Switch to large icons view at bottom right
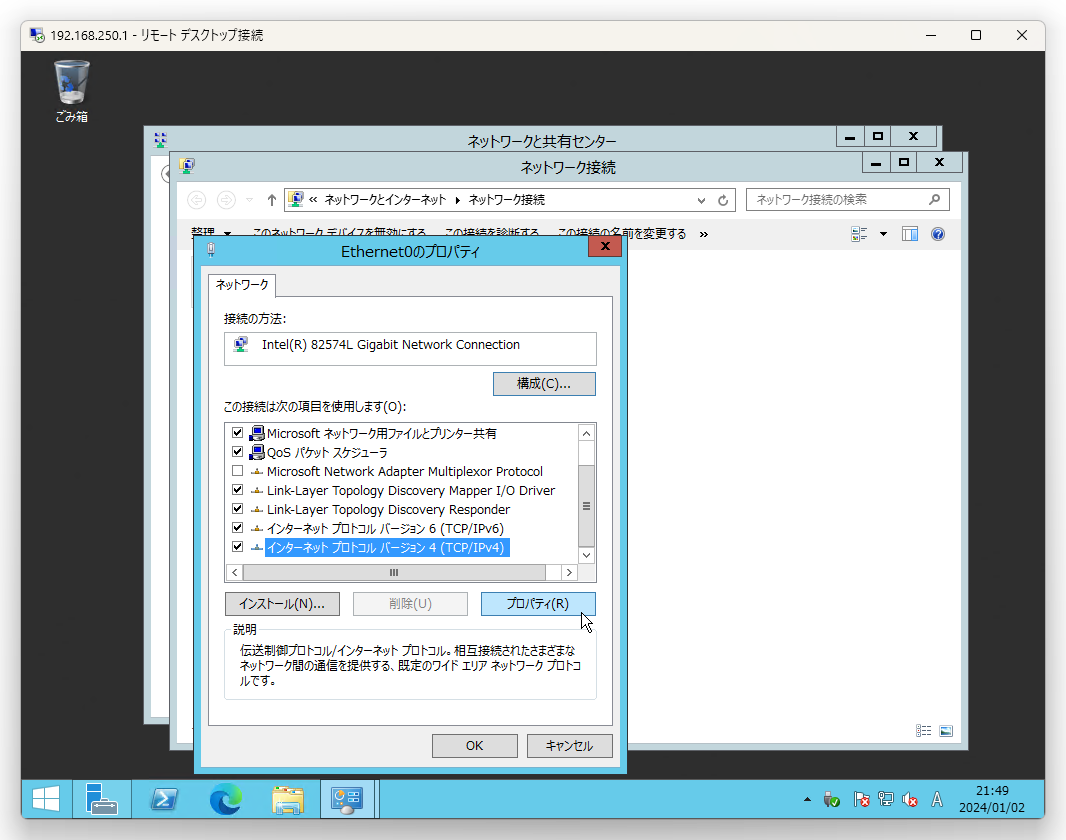The image size is (1066, 840). click(x=946, y=731)
